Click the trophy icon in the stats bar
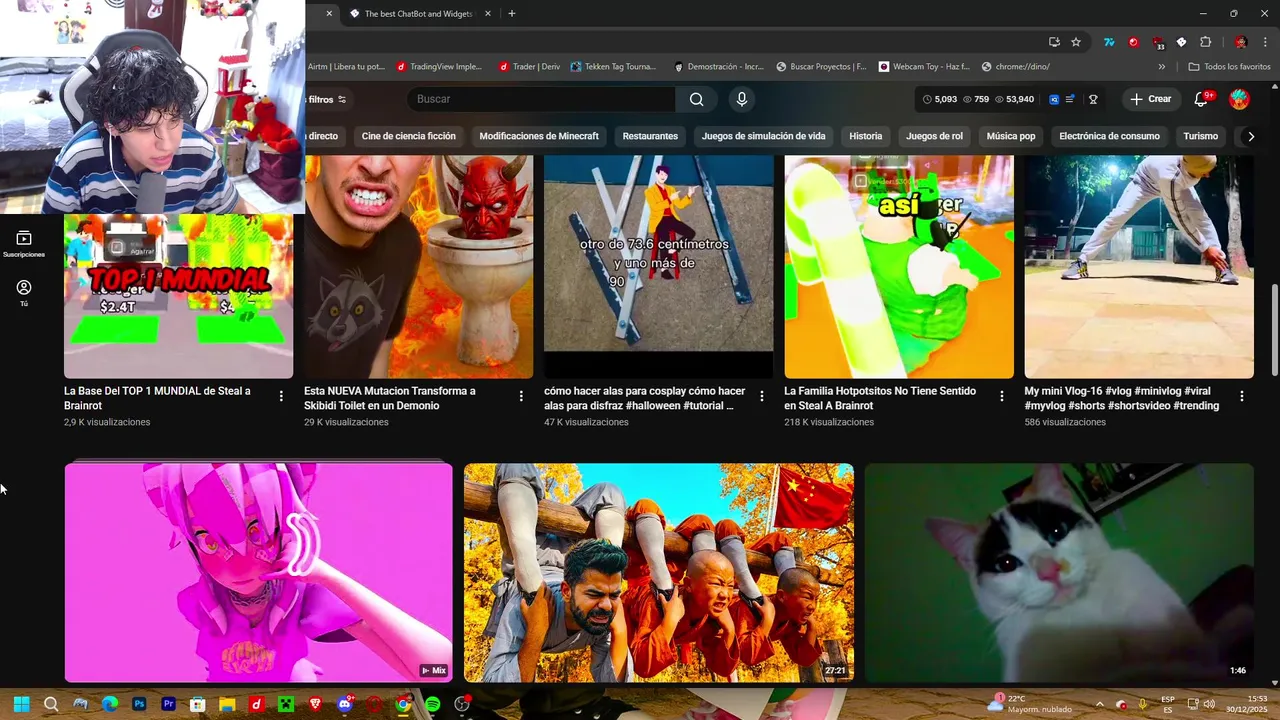This screenshot has width=1280, height=720. pyautogui.click(x=1093, y=99)
